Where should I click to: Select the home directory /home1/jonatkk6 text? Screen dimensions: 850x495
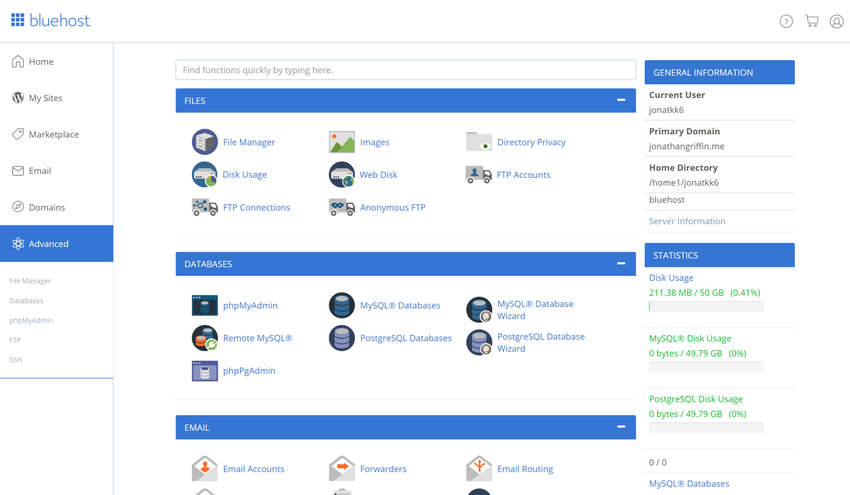pos(684,183)
